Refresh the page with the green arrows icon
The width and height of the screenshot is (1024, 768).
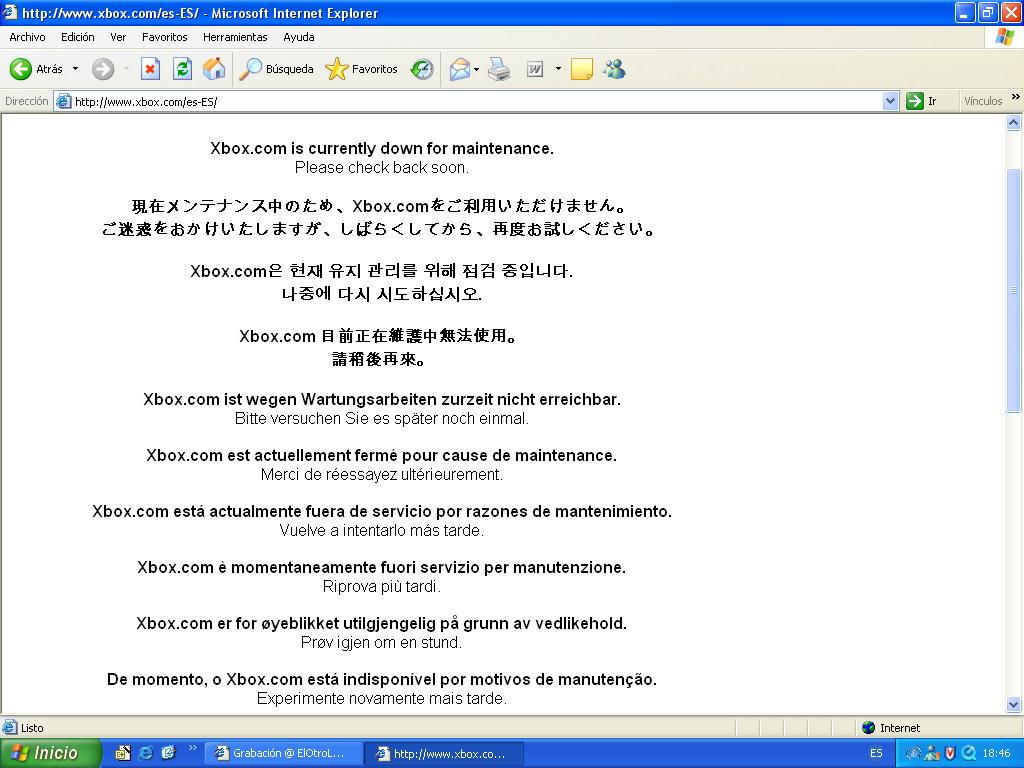tap(182, 69)
